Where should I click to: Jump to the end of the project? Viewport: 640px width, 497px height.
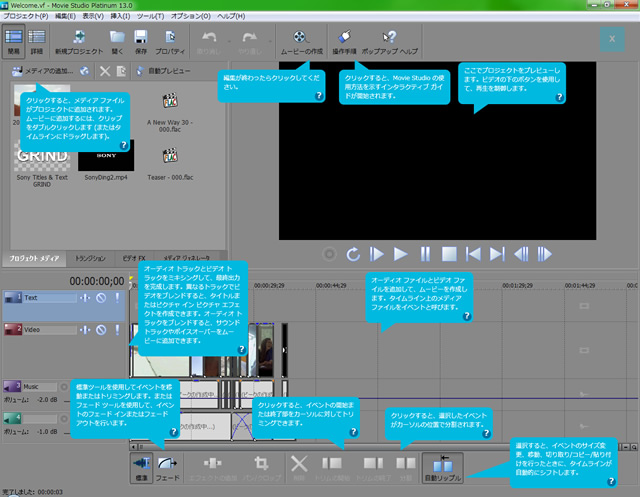(x=497, y=254)
